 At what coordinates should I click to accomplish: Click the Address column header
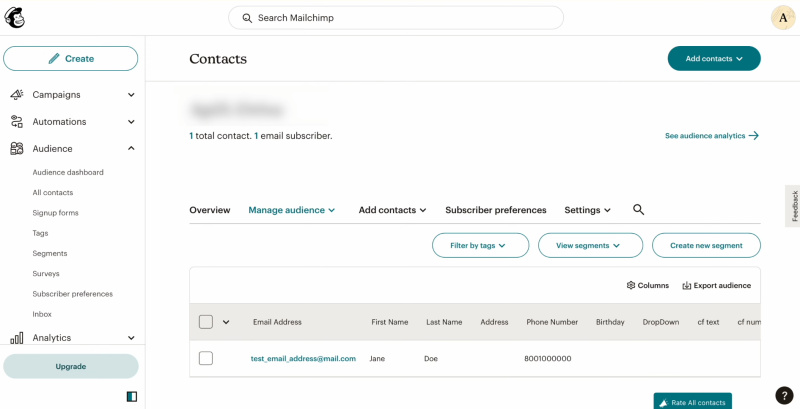point(494,322)
